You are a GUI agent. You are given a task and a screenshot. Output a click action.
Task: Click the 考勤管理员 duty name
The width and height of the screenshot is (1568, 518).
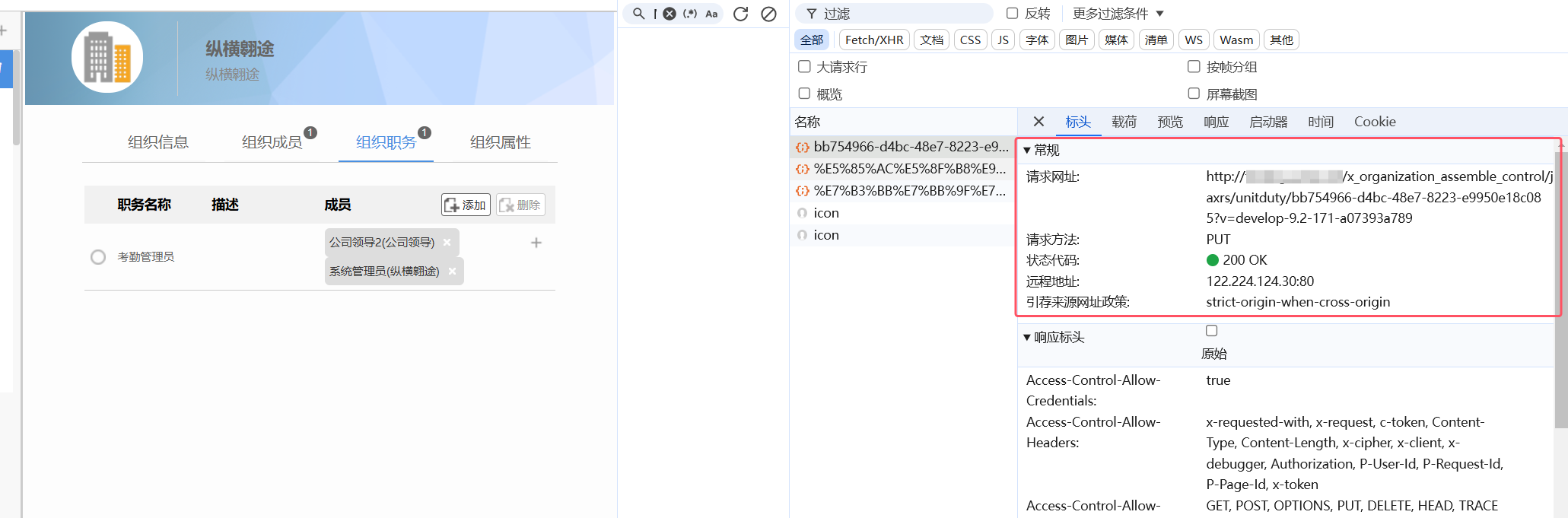(x=146, y=257)
